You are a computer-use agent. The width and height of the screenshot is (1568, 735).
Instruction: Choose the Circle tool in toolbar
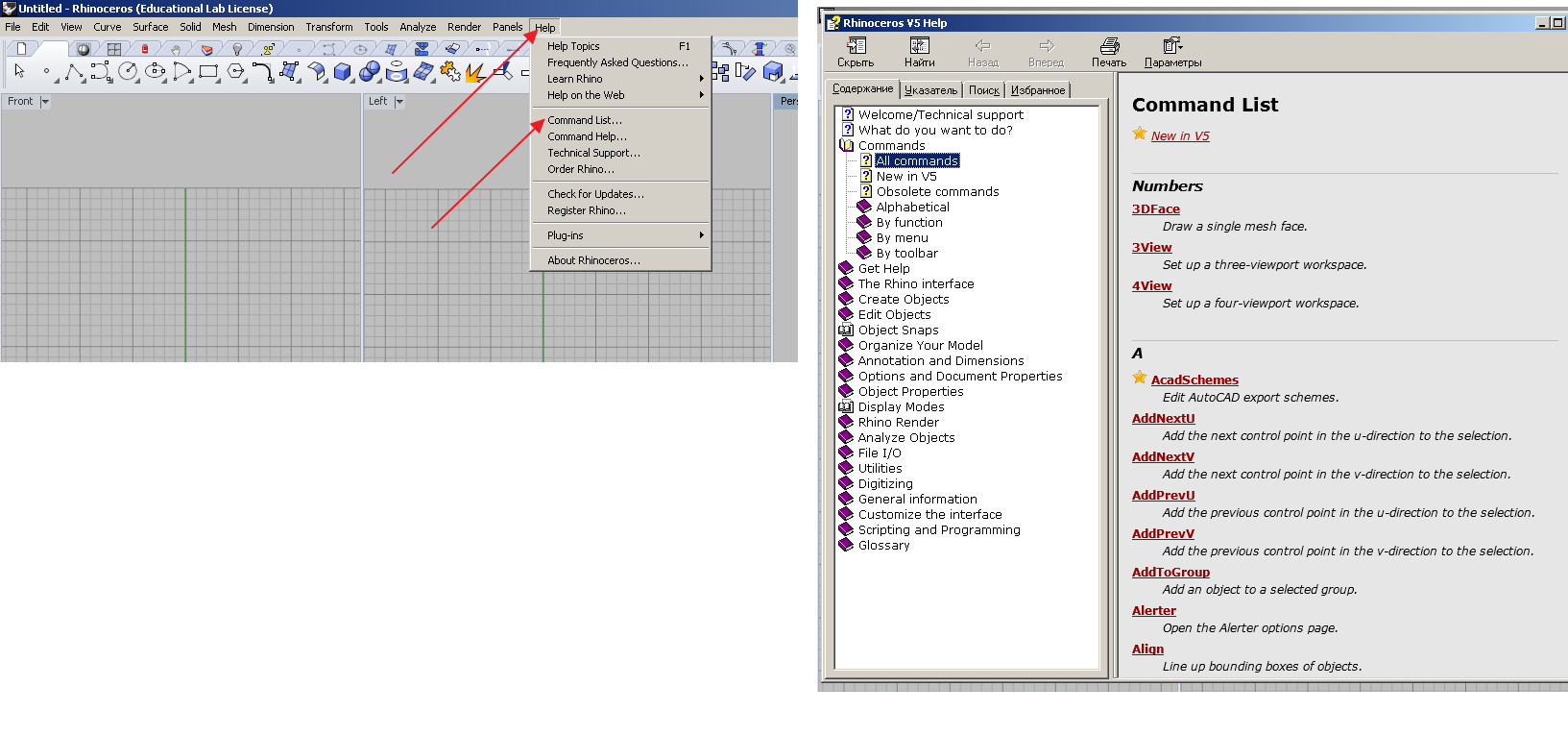128,71
